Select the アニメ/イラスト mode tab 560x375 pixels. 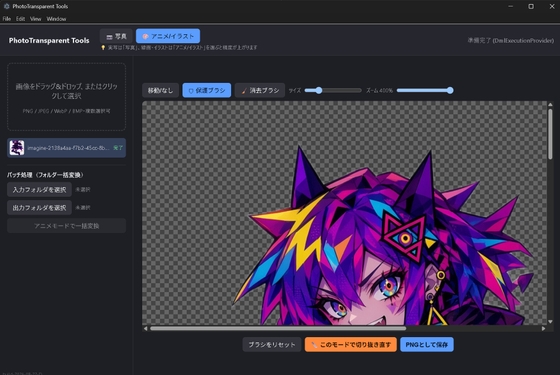click(x=168, y=36)
